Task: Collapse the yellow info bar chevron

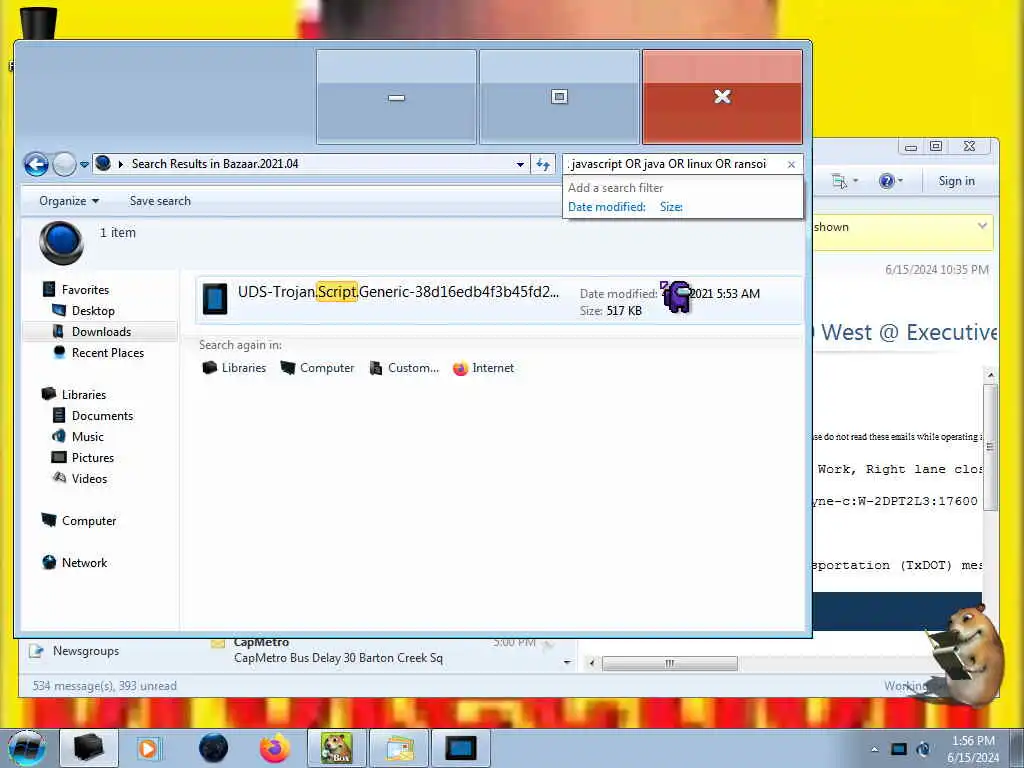Action: pyautogui.click(x=982, y=226)
